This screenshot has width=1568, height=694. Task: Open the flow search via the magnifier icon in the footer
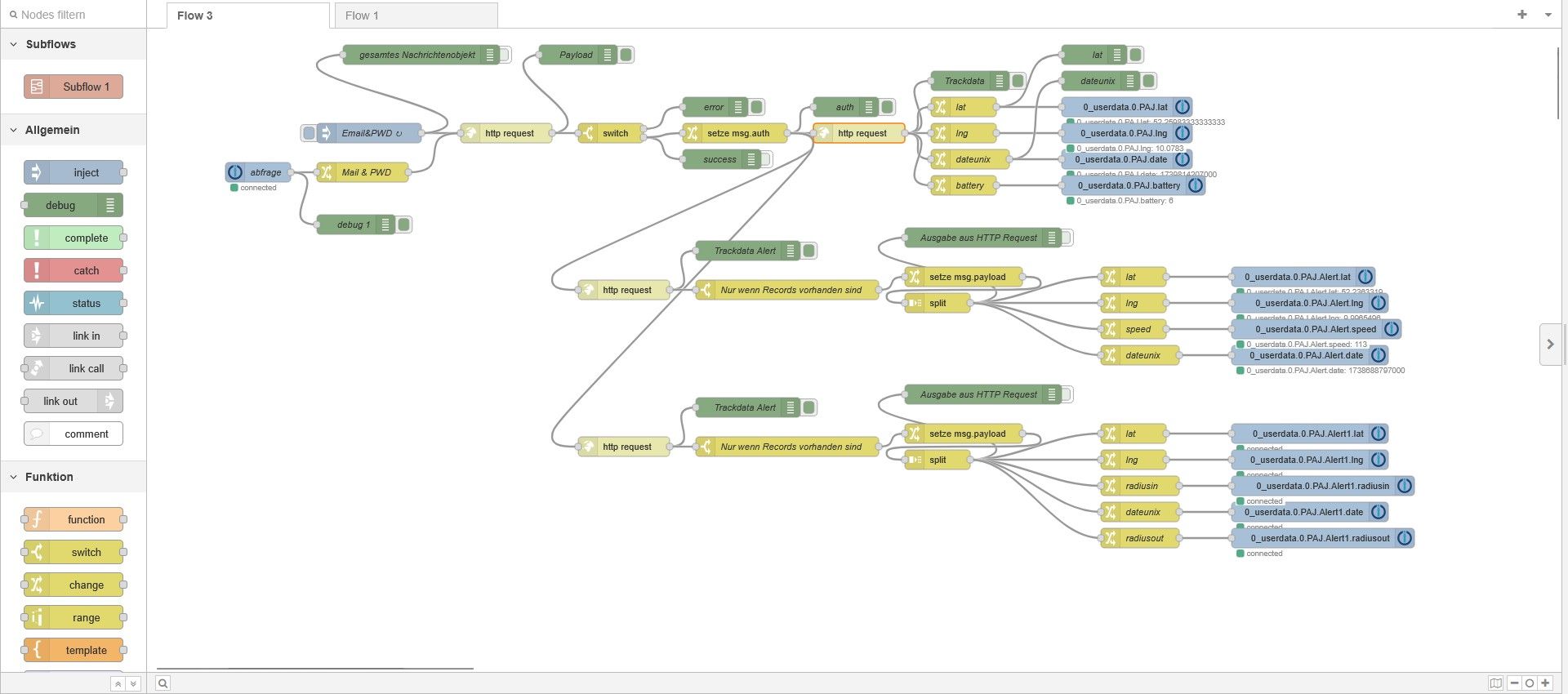tap(163, 683)
